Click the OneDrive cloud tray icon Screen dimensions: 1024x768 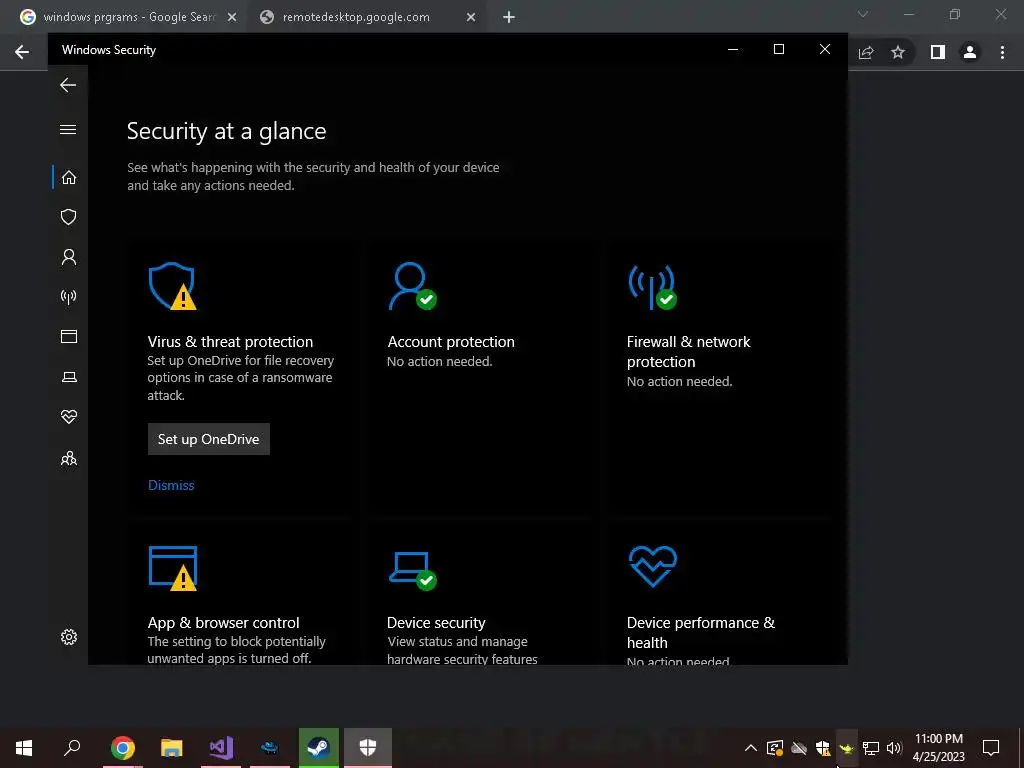click(x=799, y=748)
